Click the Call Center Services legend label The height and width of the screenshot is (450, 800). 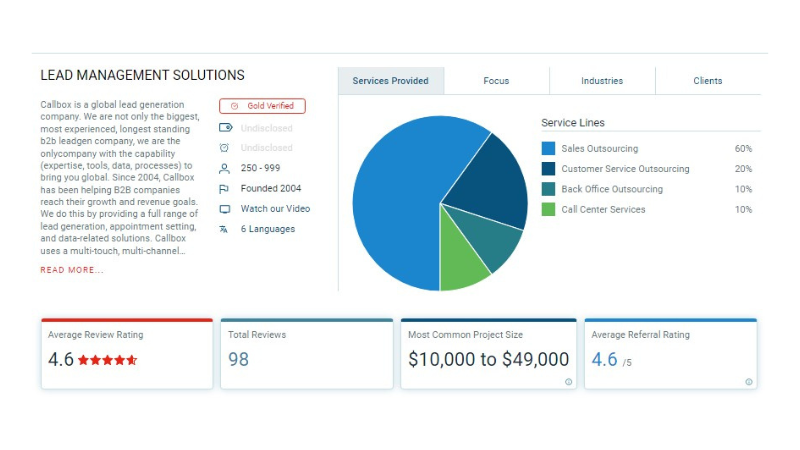click(603, 210)
